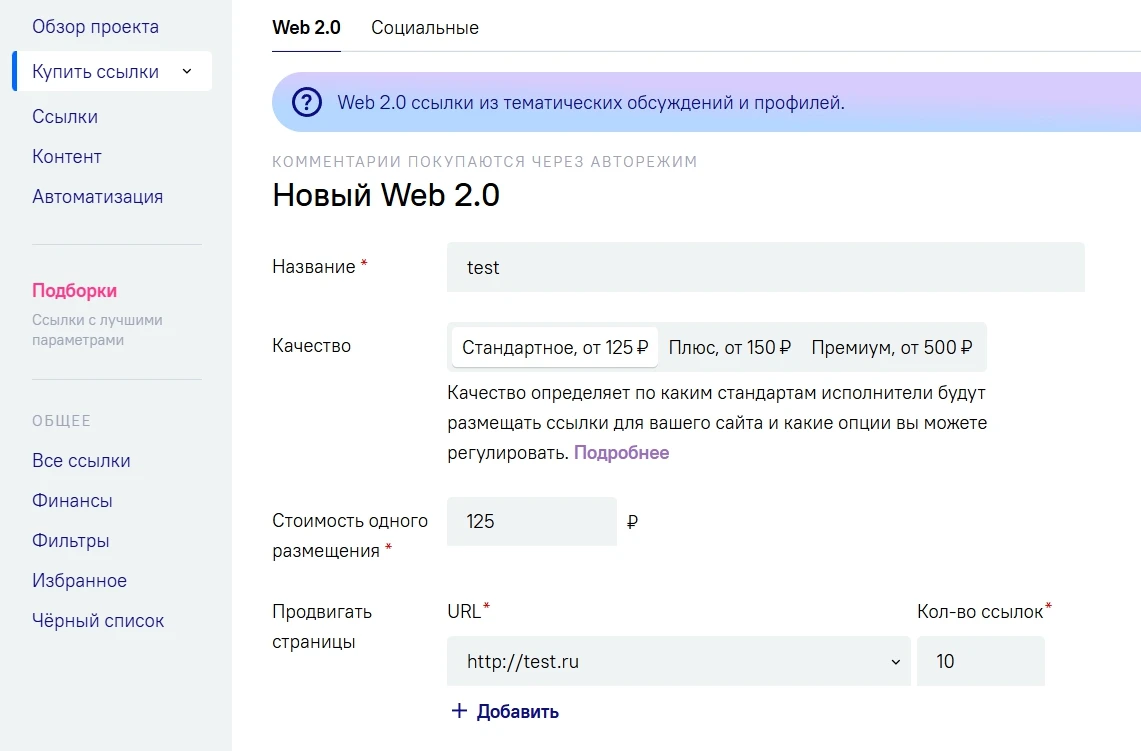The image size is (1141, 751).
Task: Switch to the Web 2.0 tab
Action: tap(306, 28)
